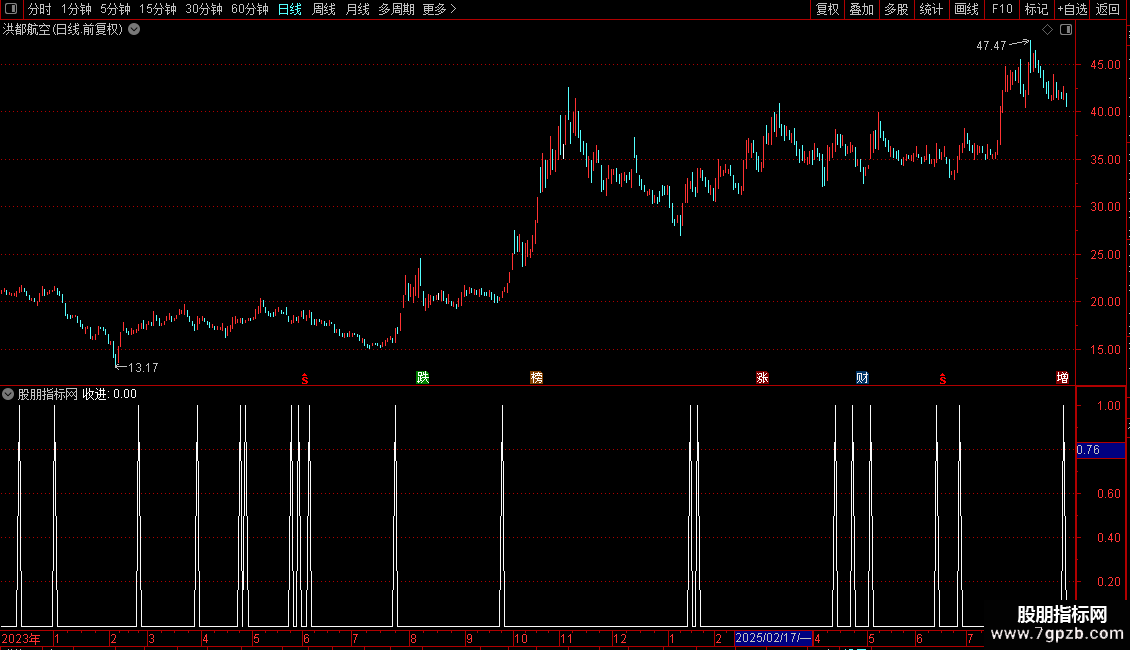Click the diamond icon above the chart

[x=1048, y=30]
